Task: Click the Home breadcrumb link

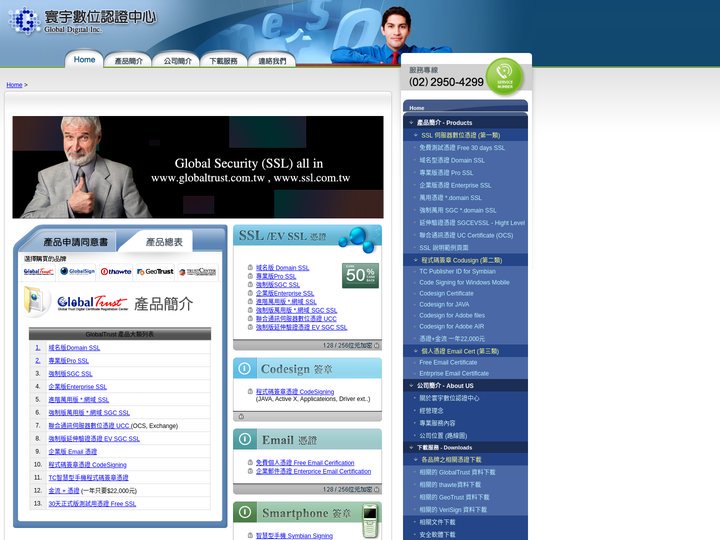Action: pyautogui.click(x=14, y=84)
